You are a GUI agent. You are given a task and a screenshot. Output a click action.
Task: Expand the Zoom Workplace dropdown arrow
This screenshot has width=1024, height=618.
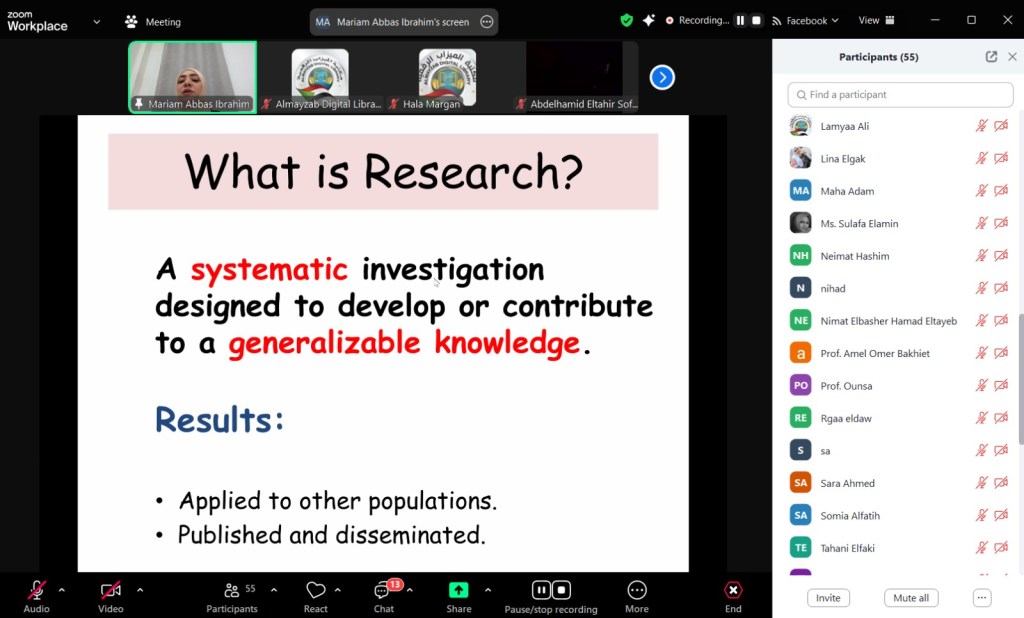(x=96, y=21)
